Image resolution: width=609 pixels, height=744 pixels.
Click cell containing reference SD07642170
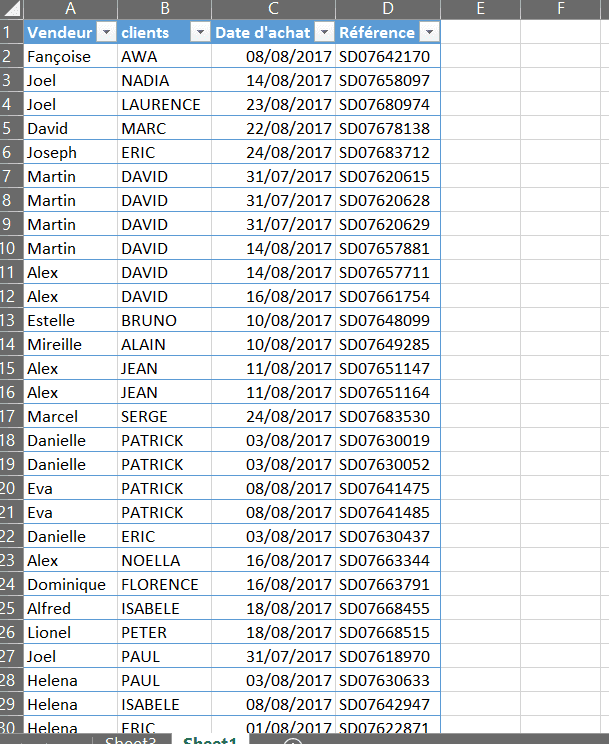tap(385, 56)
